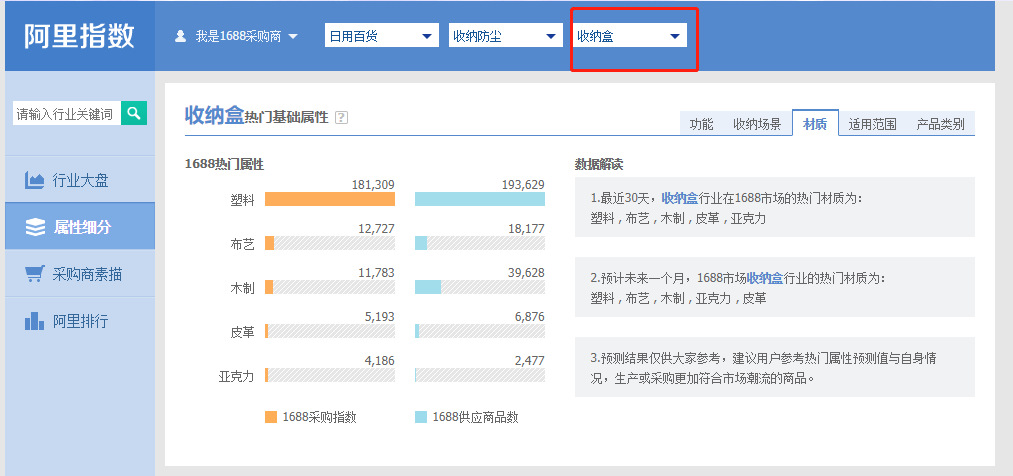Viewport: 1013px width, 476px height.
Task: Click the 亚克力 attribute label
Action: 236,377
